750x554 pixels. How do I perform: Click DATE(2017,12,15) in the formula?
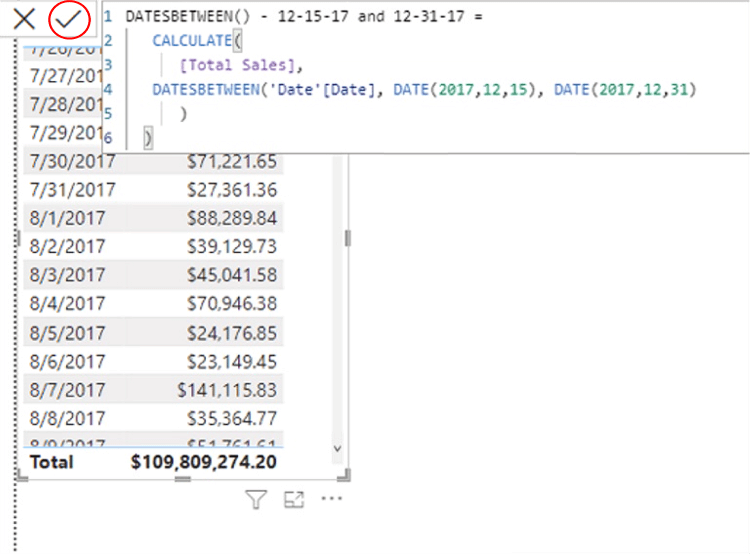464,89
